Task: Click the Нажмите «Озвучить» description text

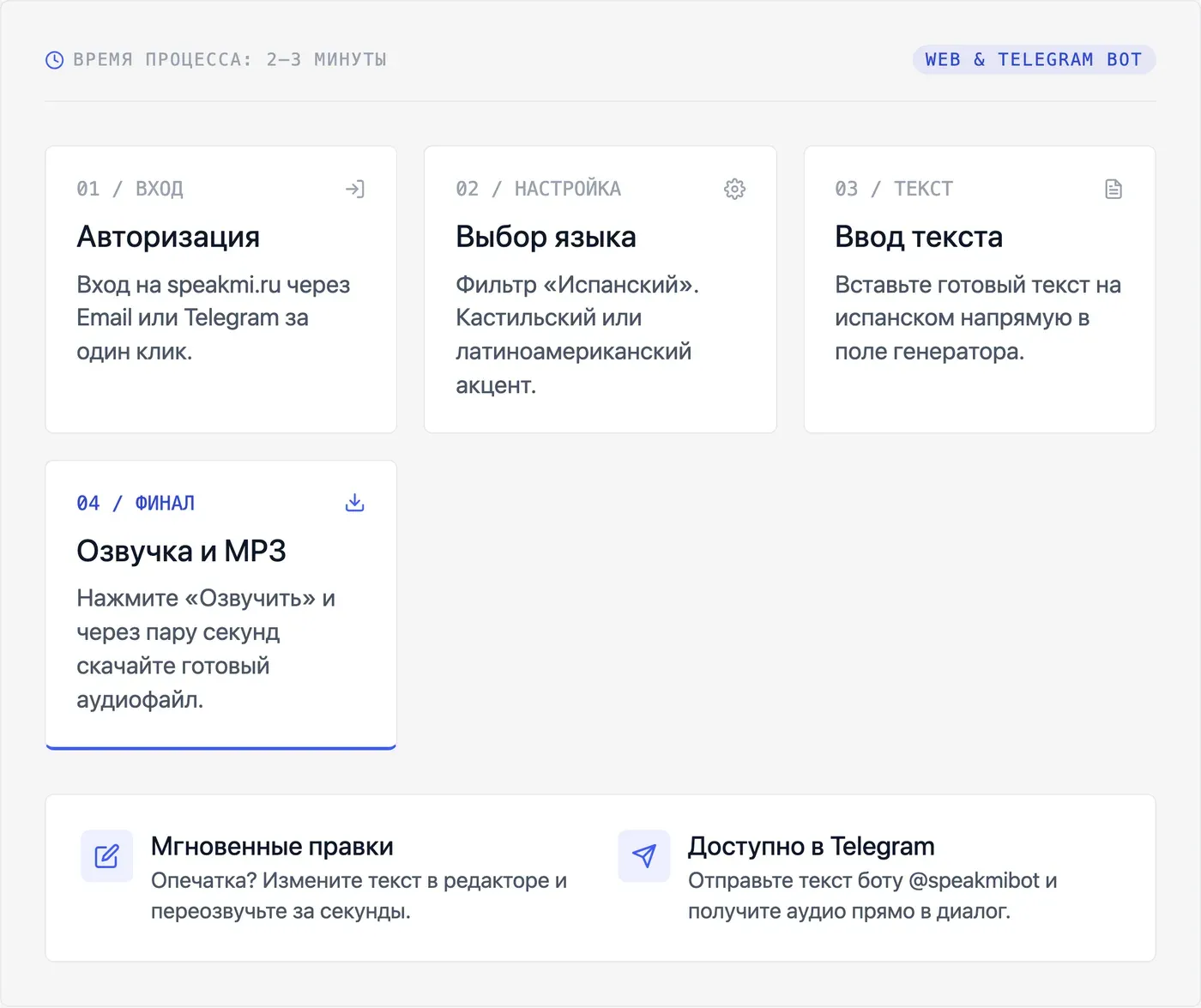Action: tap(206, 649)
